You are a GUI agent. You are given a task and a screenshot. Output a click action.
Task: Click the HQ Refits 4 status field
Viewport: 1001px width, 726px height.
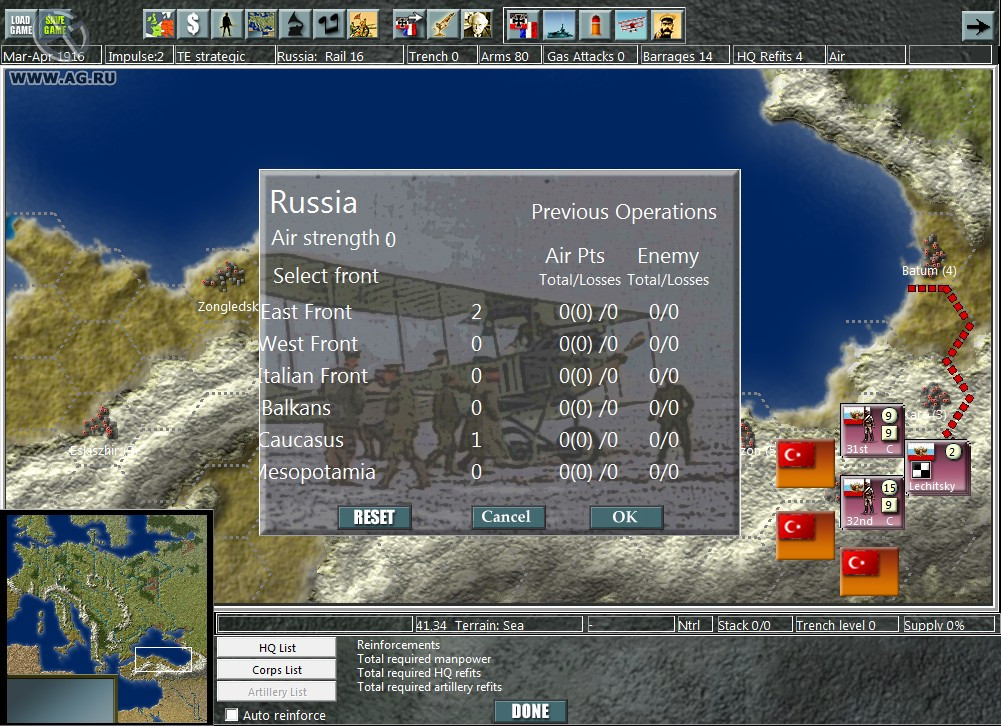[x=779, y=56]
